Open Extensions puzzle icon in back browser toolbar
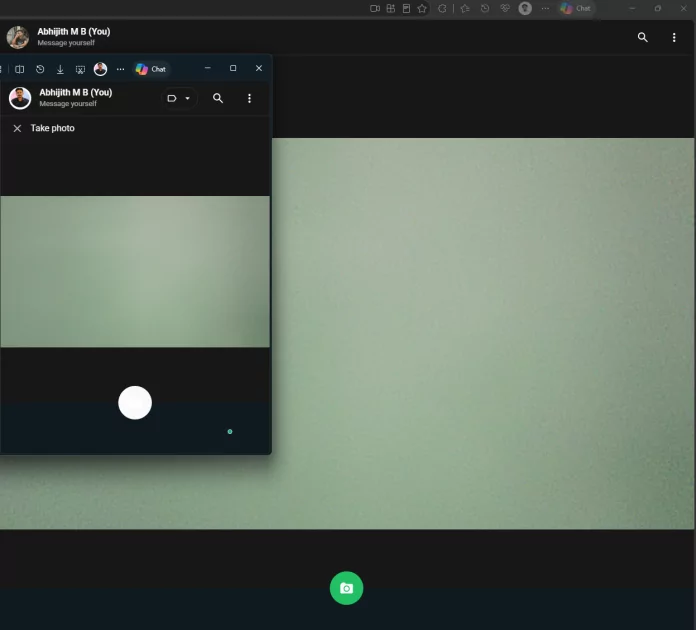 click(442, 8)
